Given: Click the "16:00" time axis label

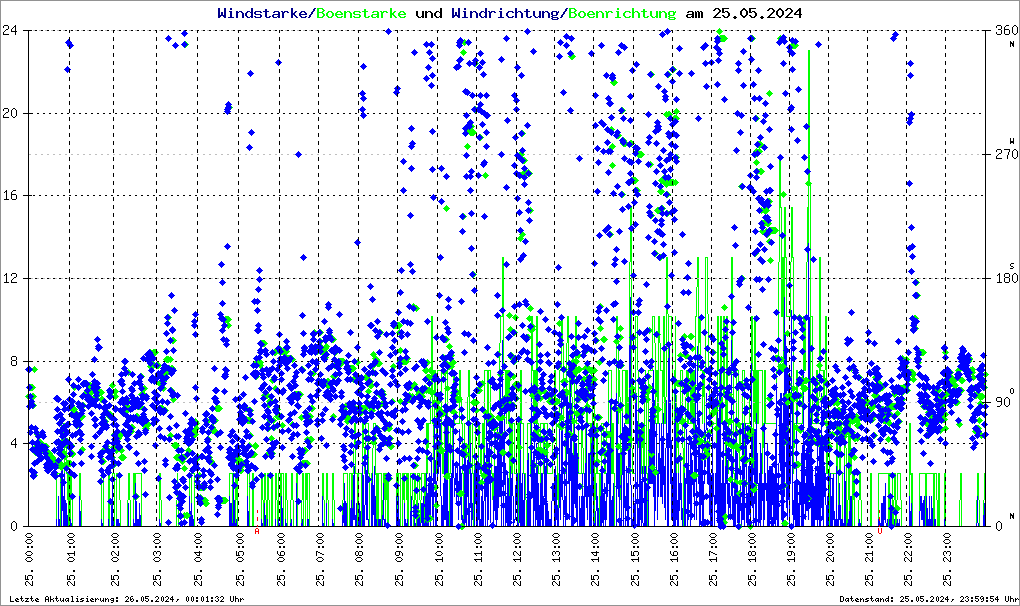Looking at the screenshot, I should [x=674, y=547].
